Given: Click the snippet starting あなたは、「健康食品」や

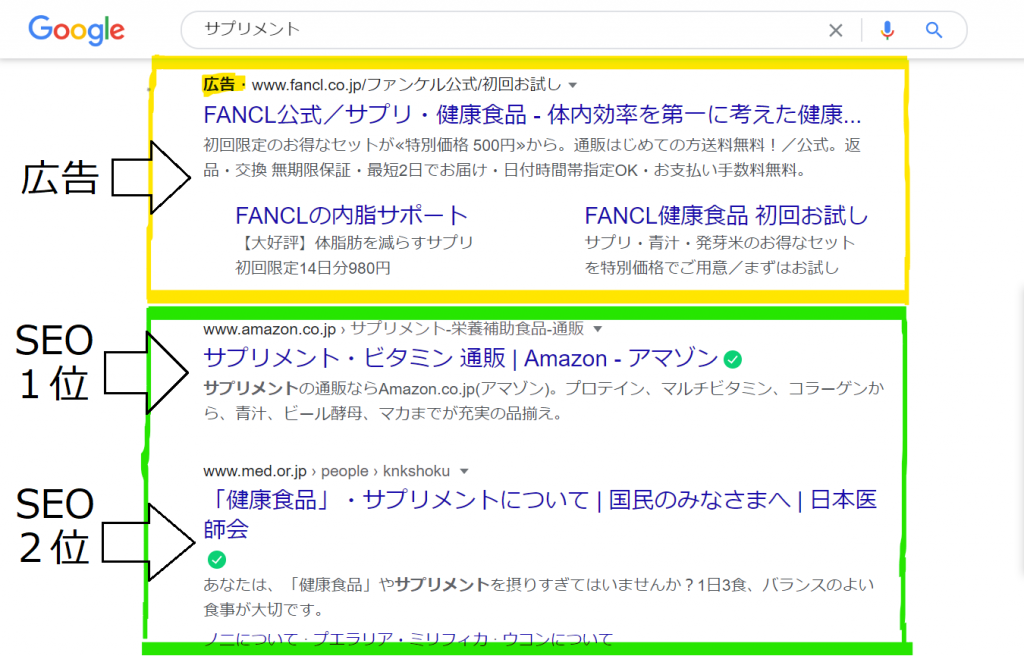Looking at the screenshot, I should click(x=539, y=597).
